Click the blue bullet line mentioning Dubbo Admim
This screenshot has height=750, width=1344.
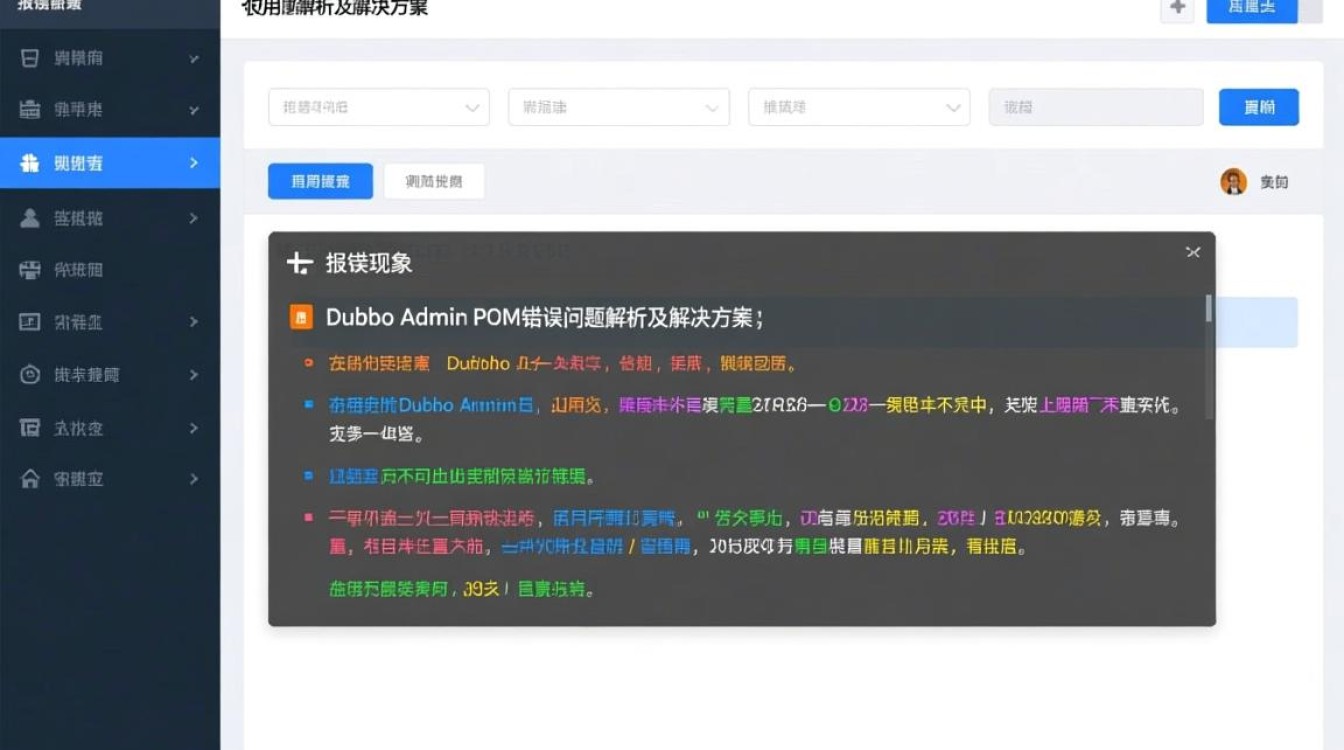[x=755, y=420]
